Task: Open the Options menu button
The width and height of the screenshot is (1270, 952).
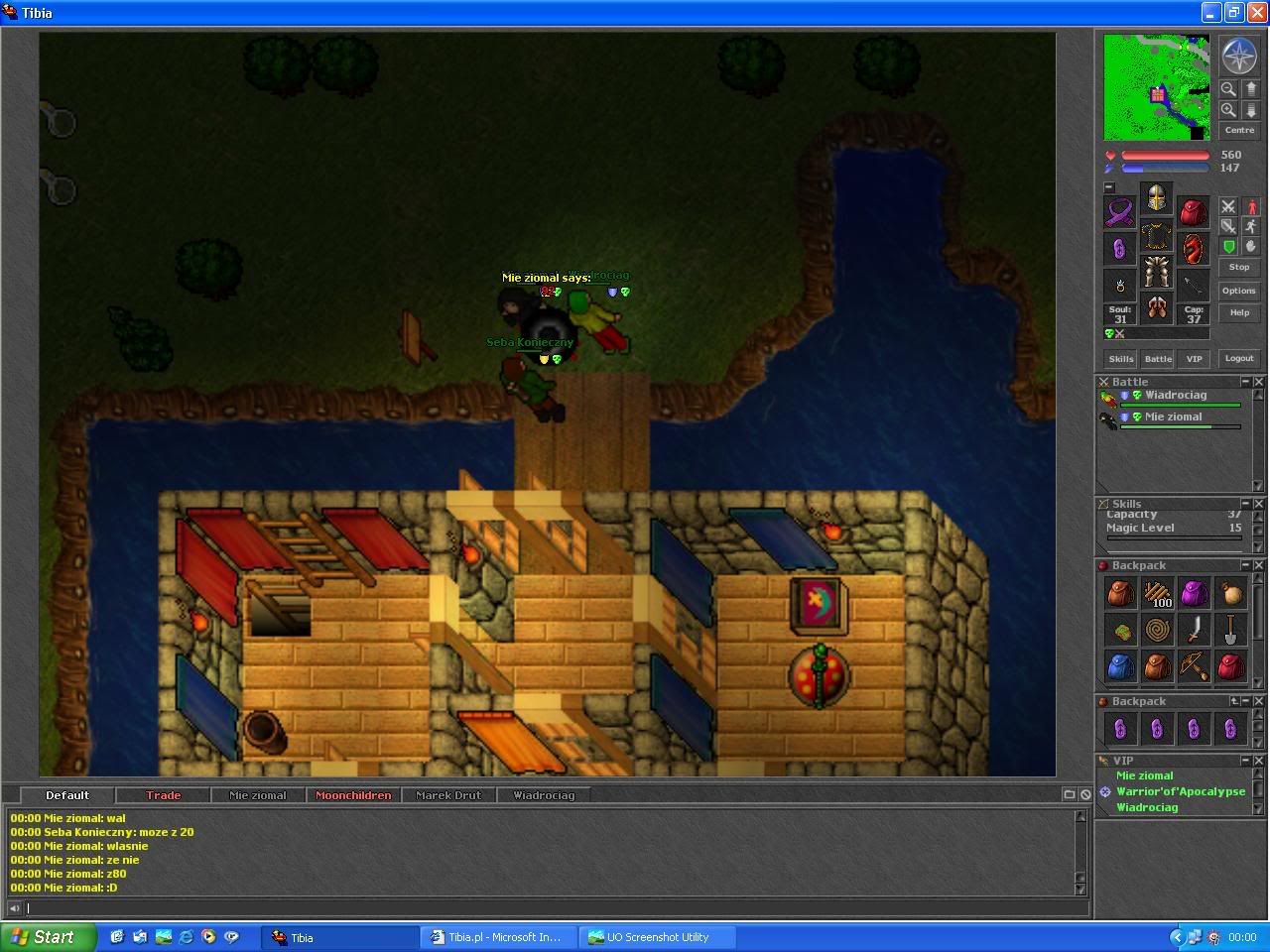Action: coord(1239,291)
